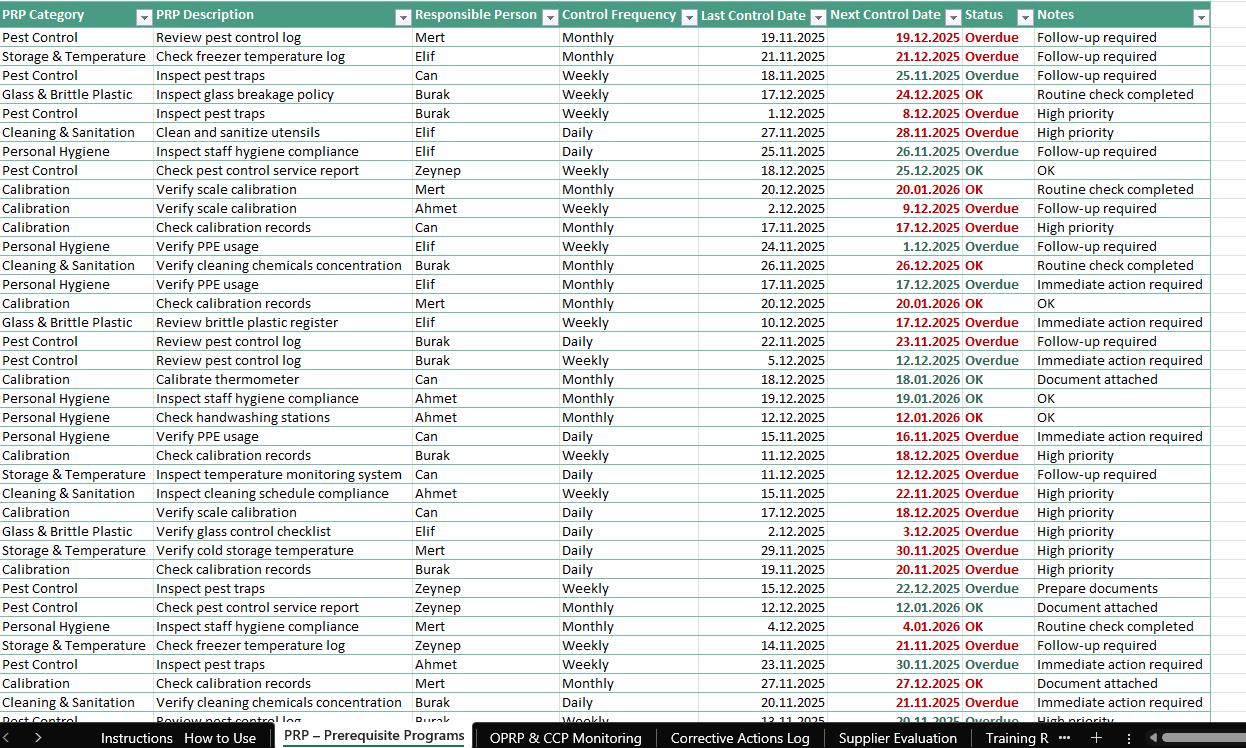Select next control date 19.01.2026
The height and width of the screenshot is (748, 1246).
(x=895, y=398)
